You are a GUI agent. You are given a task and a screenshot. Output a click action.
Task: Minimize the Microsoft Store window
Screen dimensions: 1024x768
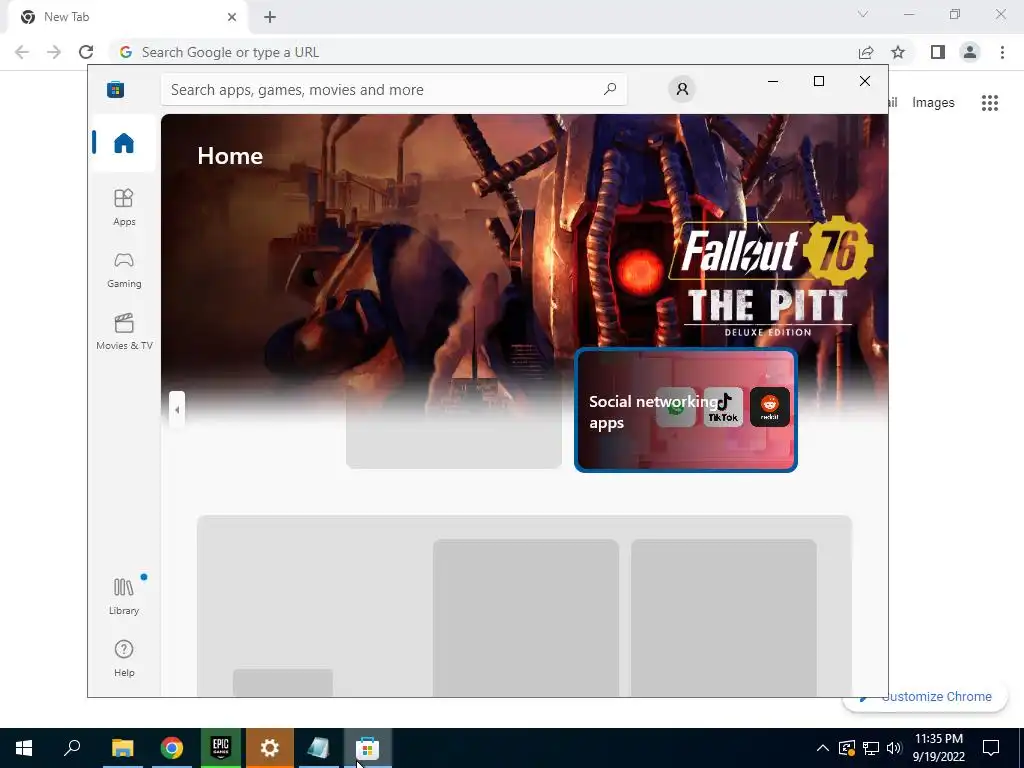pos(773,81)
